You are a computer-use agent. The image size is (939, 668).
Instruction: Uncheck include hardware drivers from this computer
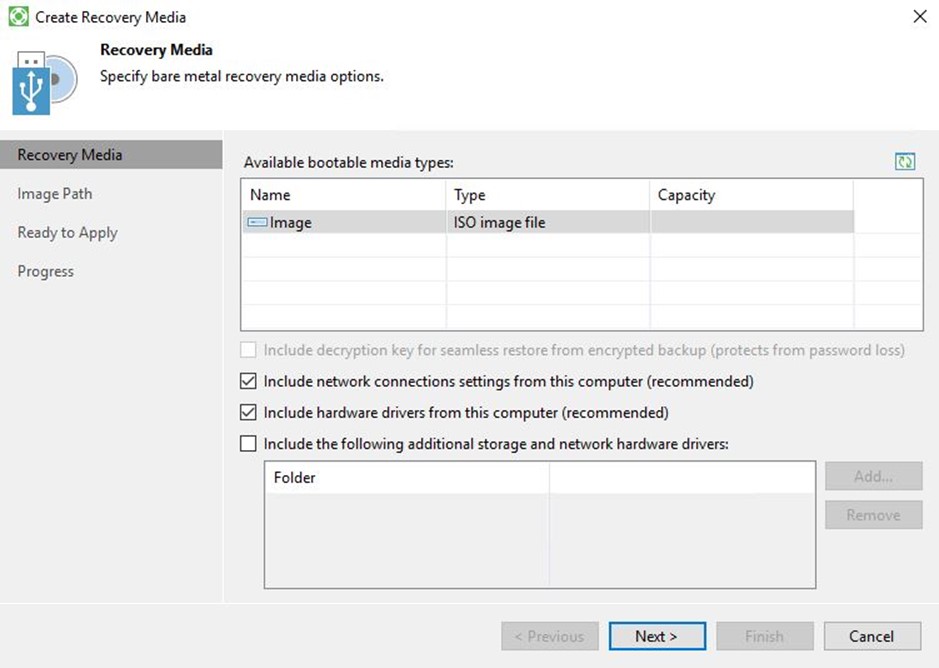click(248, 412)
